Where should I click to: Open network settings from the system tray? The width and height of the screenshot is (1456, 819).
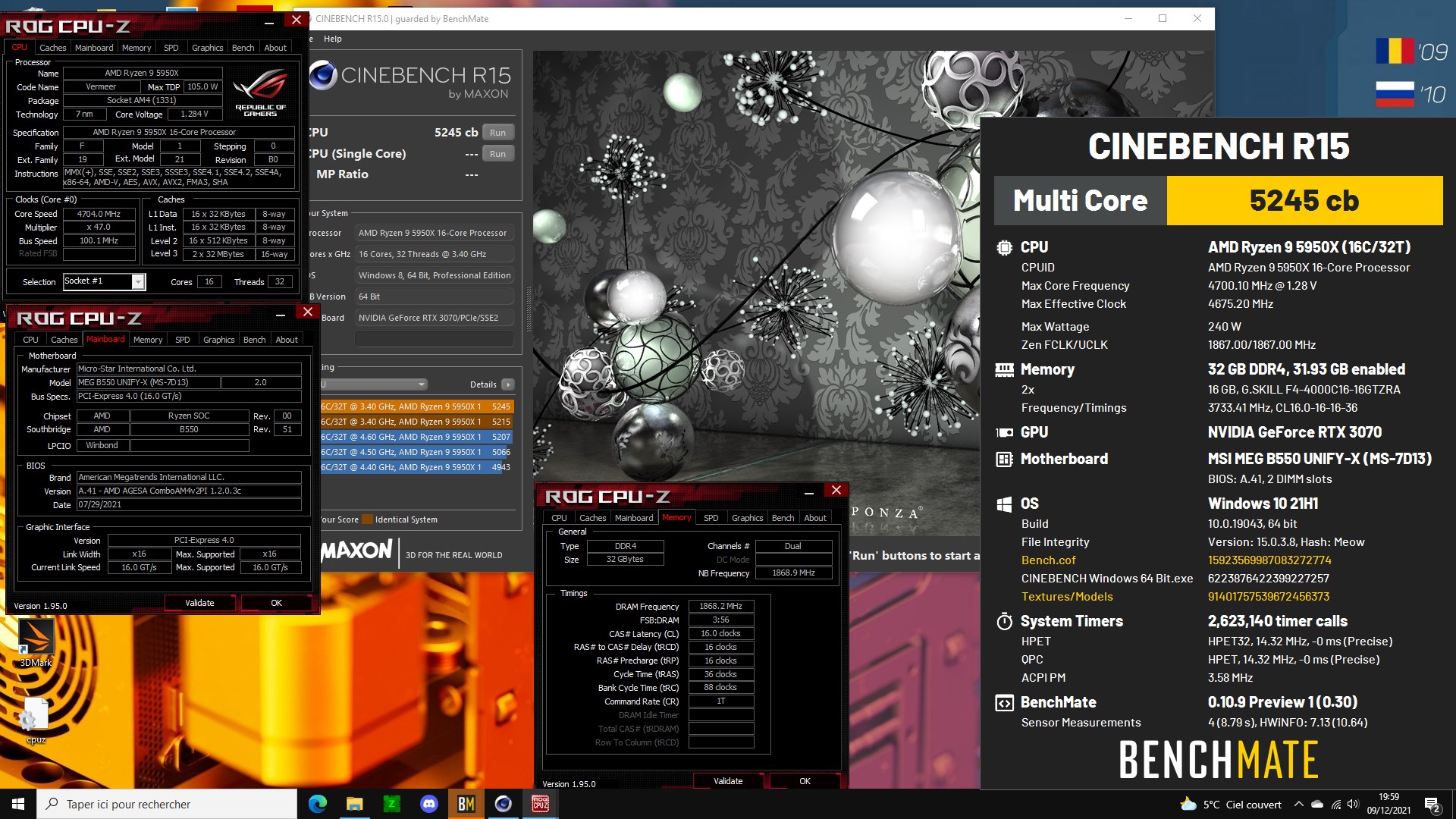click(x=1335, y=805)
